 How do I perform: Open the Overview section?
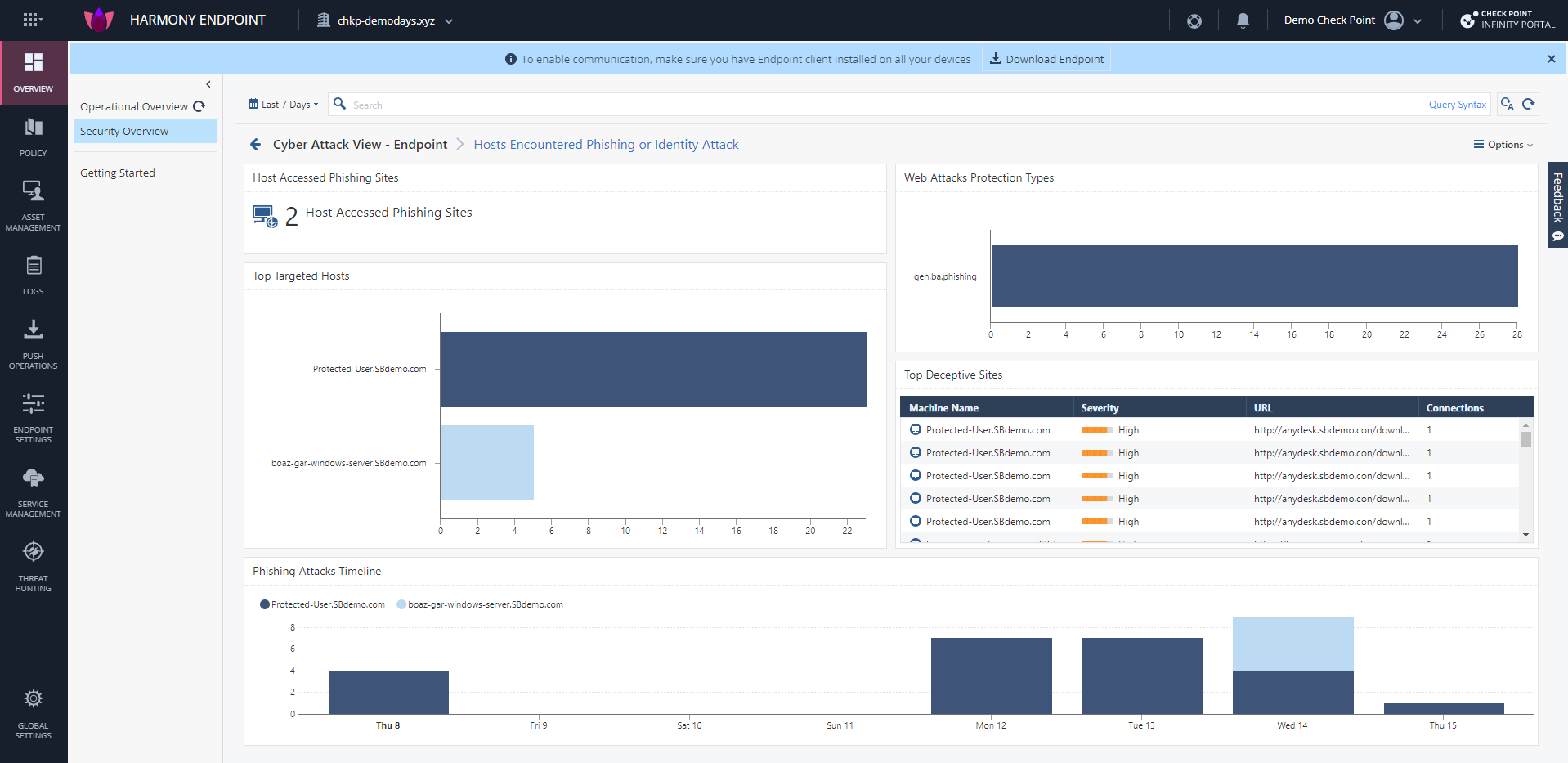[x=34, y=73]
